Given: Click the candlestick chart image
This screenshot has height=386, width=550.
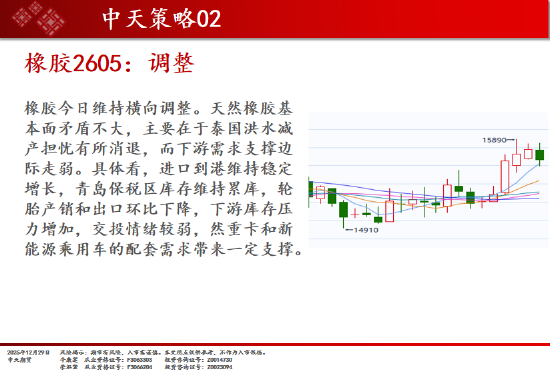Looking at the screenshot, I should pos(428,180).
